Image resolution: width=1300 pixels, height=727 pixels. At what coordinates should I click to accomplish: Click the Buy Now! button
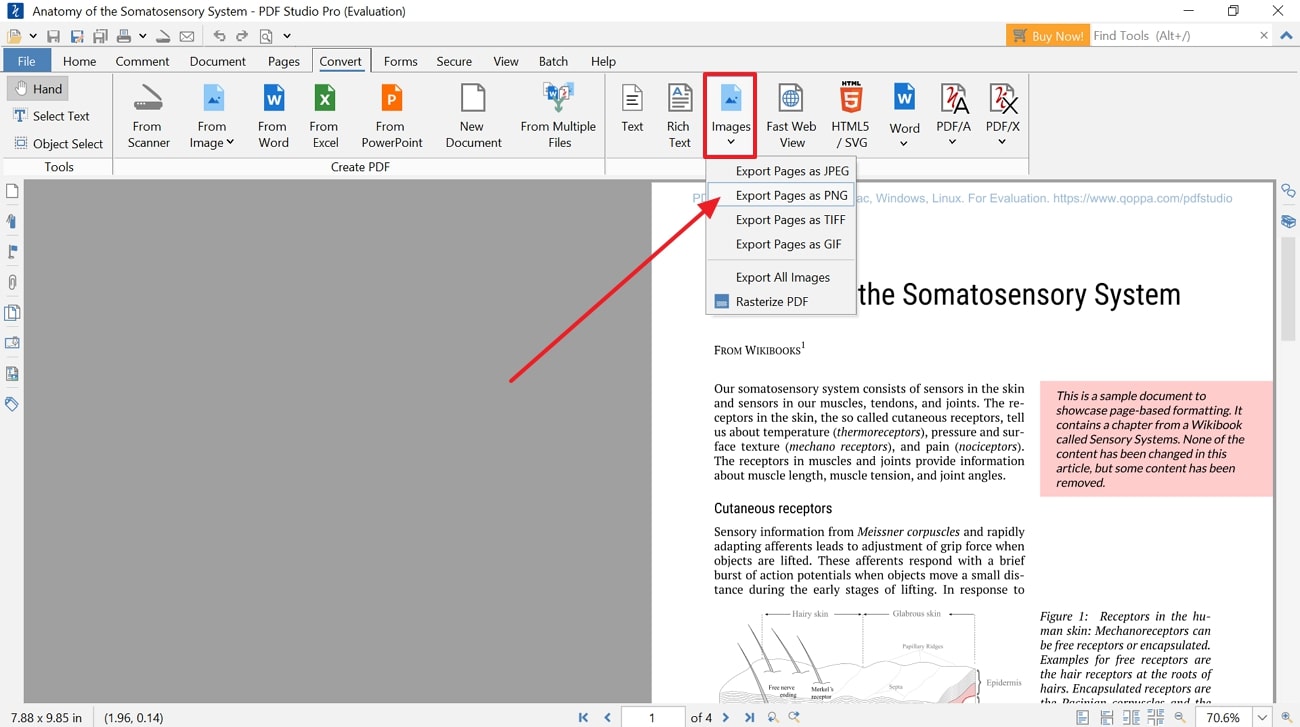[1047, 36]
